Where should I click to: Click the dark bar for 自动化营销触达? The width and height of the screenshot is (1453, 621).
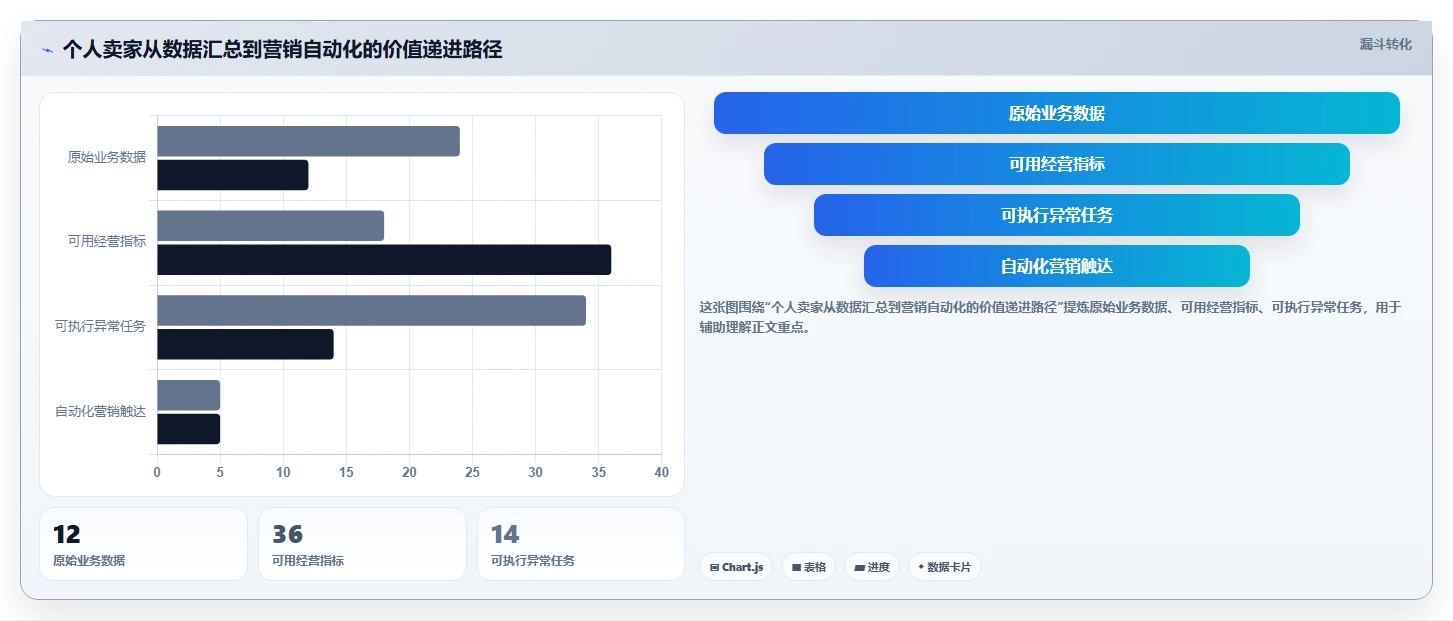click(x=188, y=429)
